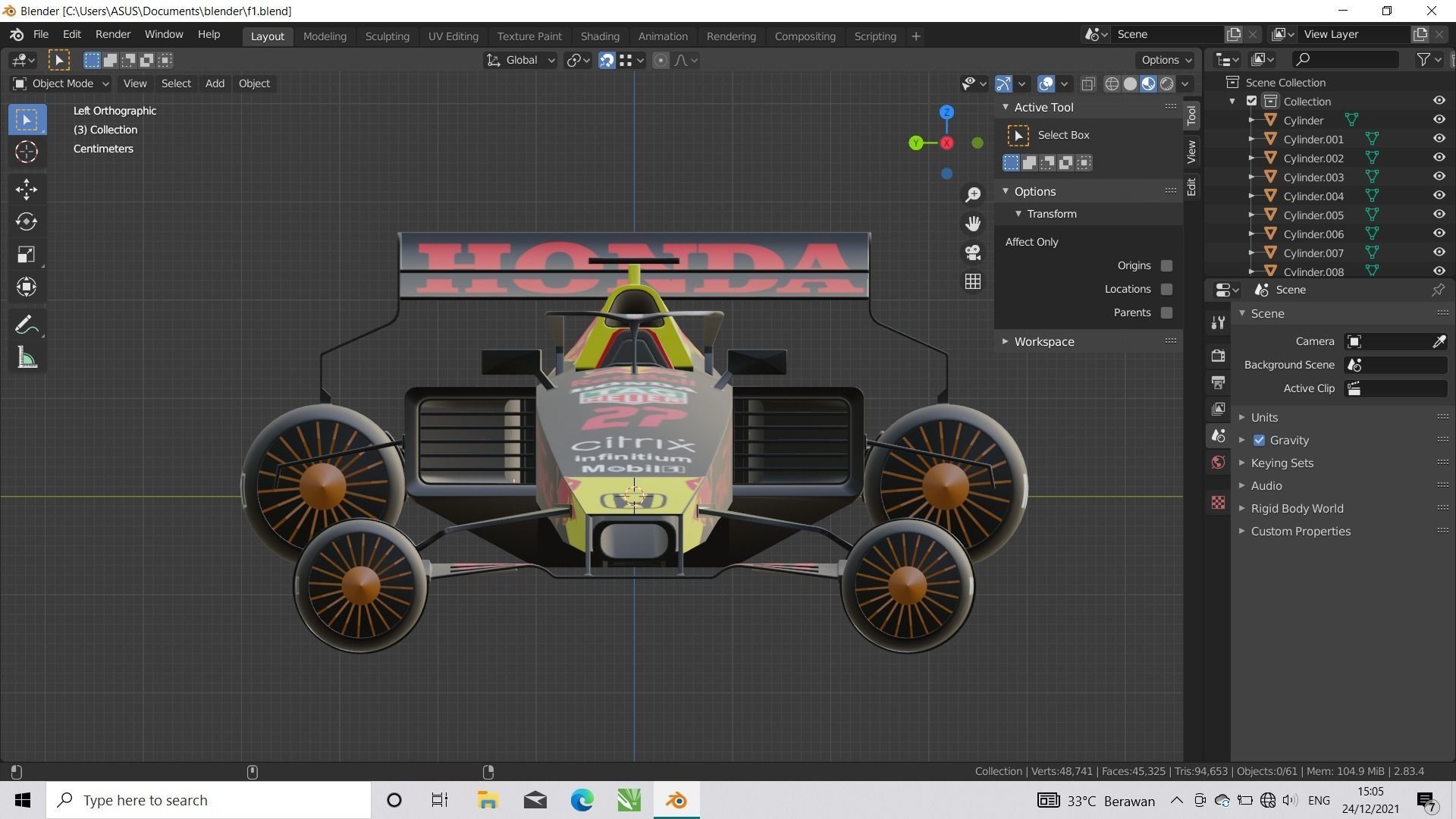Uncheck the Collection exclude checkbox
This screenshot has width=1456, height=819.
[1252, 102]
